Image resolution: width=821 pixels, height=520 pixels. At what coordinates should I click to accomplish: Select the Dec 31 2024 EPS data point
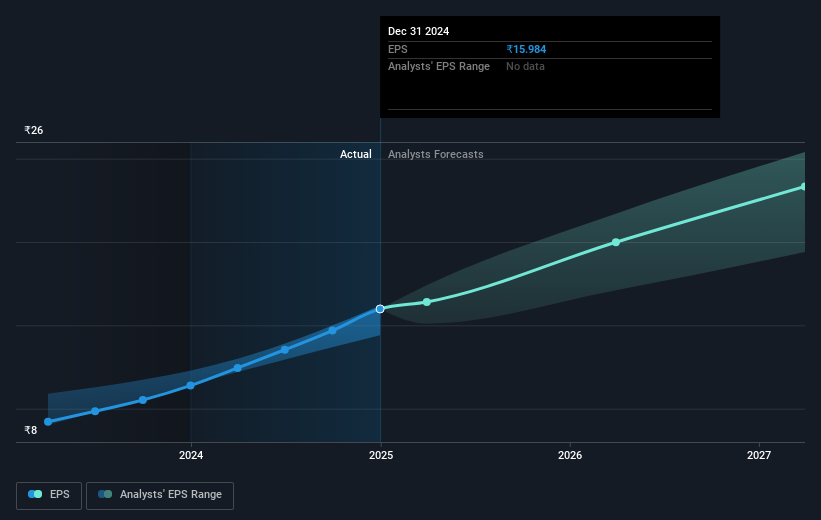click(380, 309)
